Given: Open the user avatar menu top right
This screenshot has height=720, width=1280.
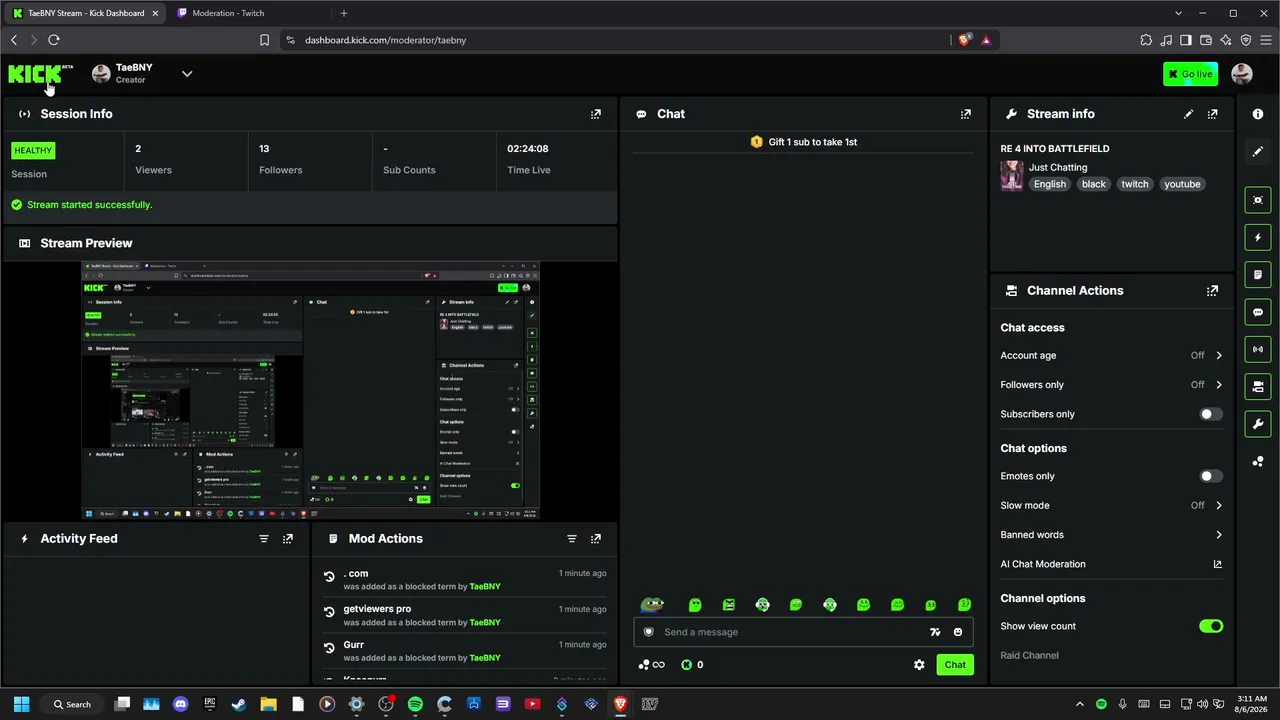Looking at the screenshot, I should tap(1242, 74).
